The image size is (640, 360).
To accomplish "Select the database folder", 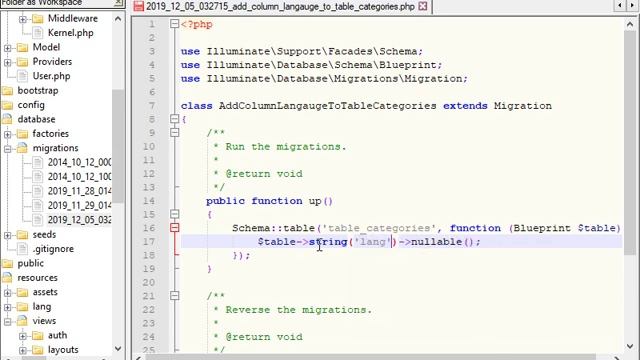I will coord(36,119).
